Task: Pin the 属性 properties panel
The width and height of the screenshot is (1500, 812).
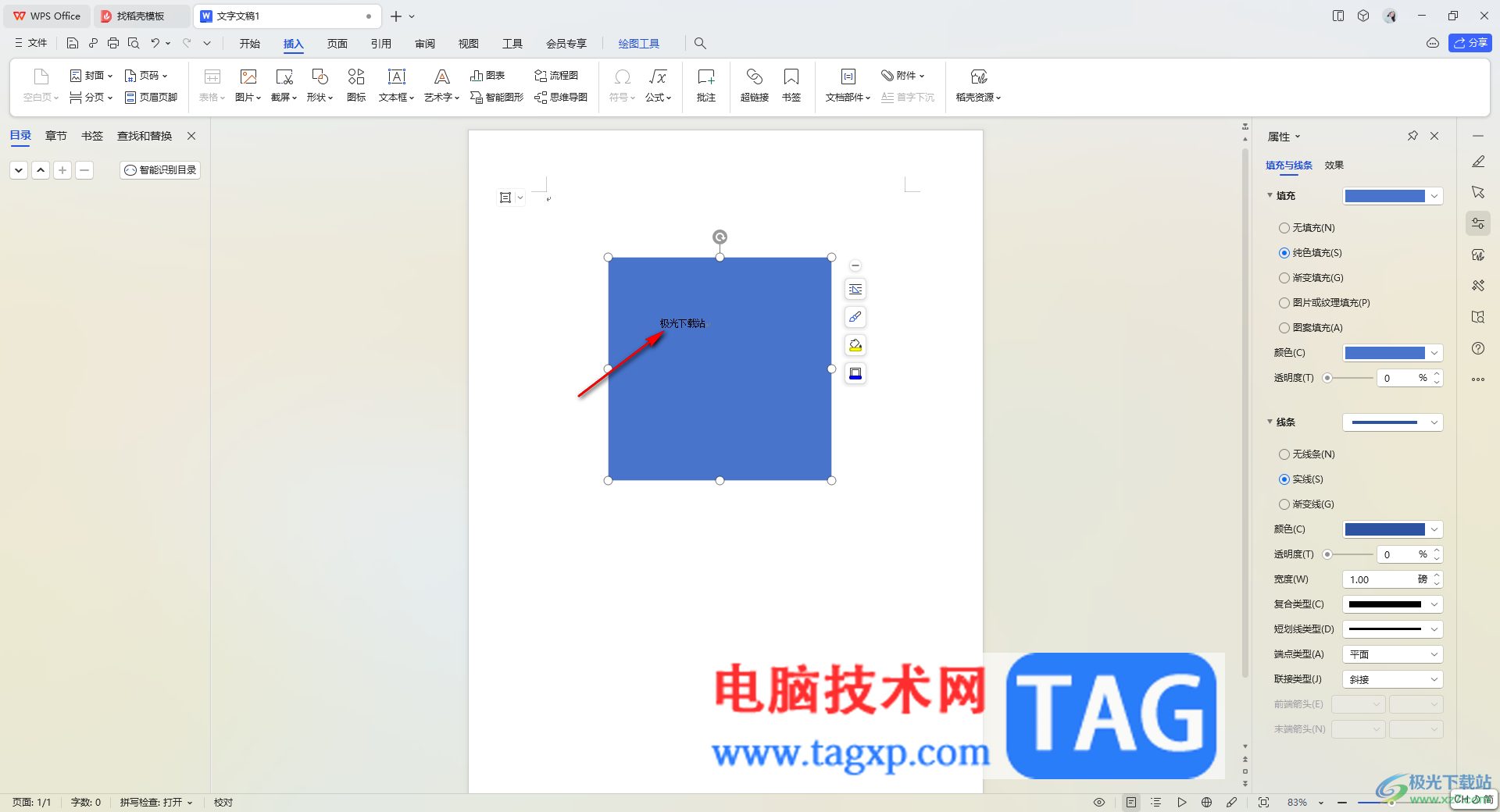Action: pos(1412,136)
